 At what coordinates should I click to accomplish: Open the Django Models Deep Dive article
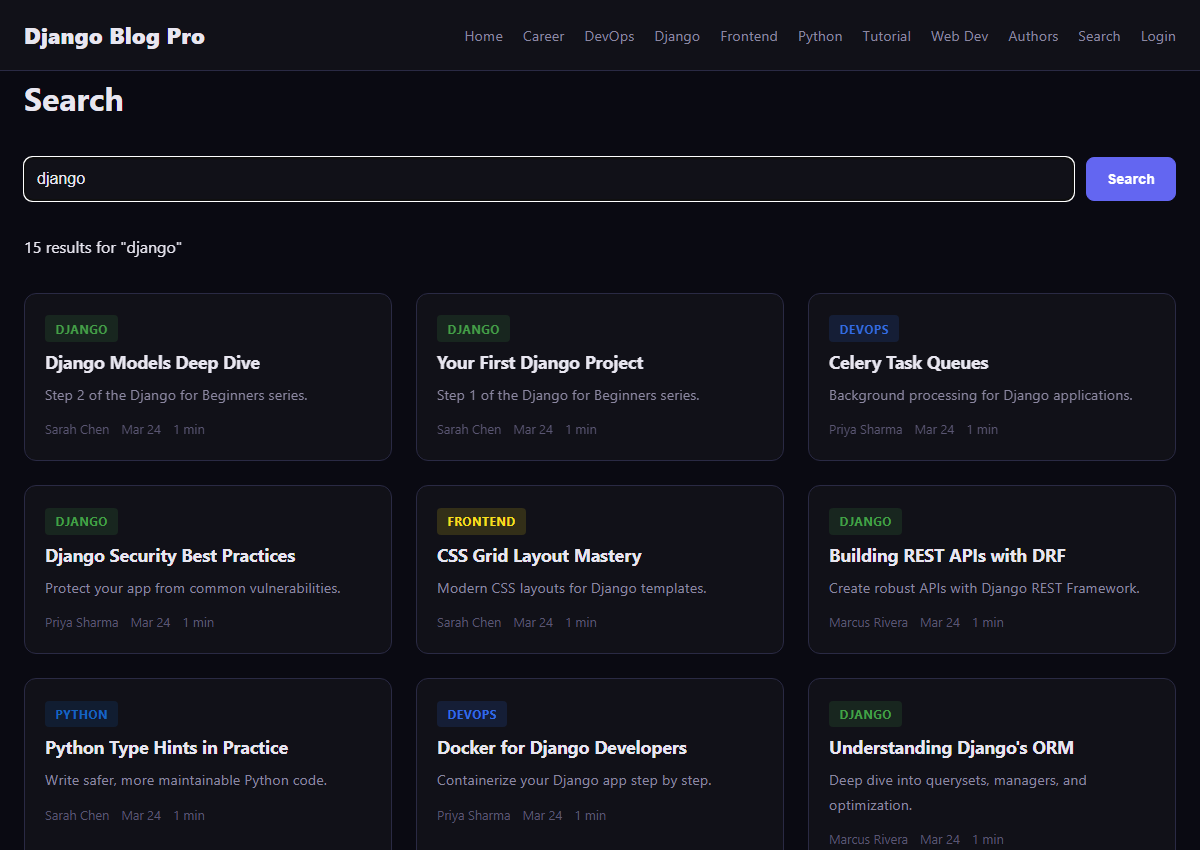point(152,363)
